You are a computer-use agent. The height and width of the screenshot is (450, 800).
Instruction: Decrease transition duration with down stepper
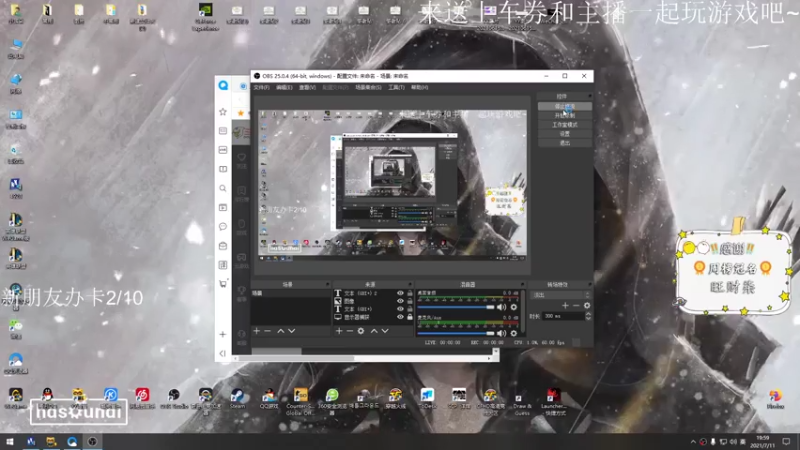(x=588, y=318)
